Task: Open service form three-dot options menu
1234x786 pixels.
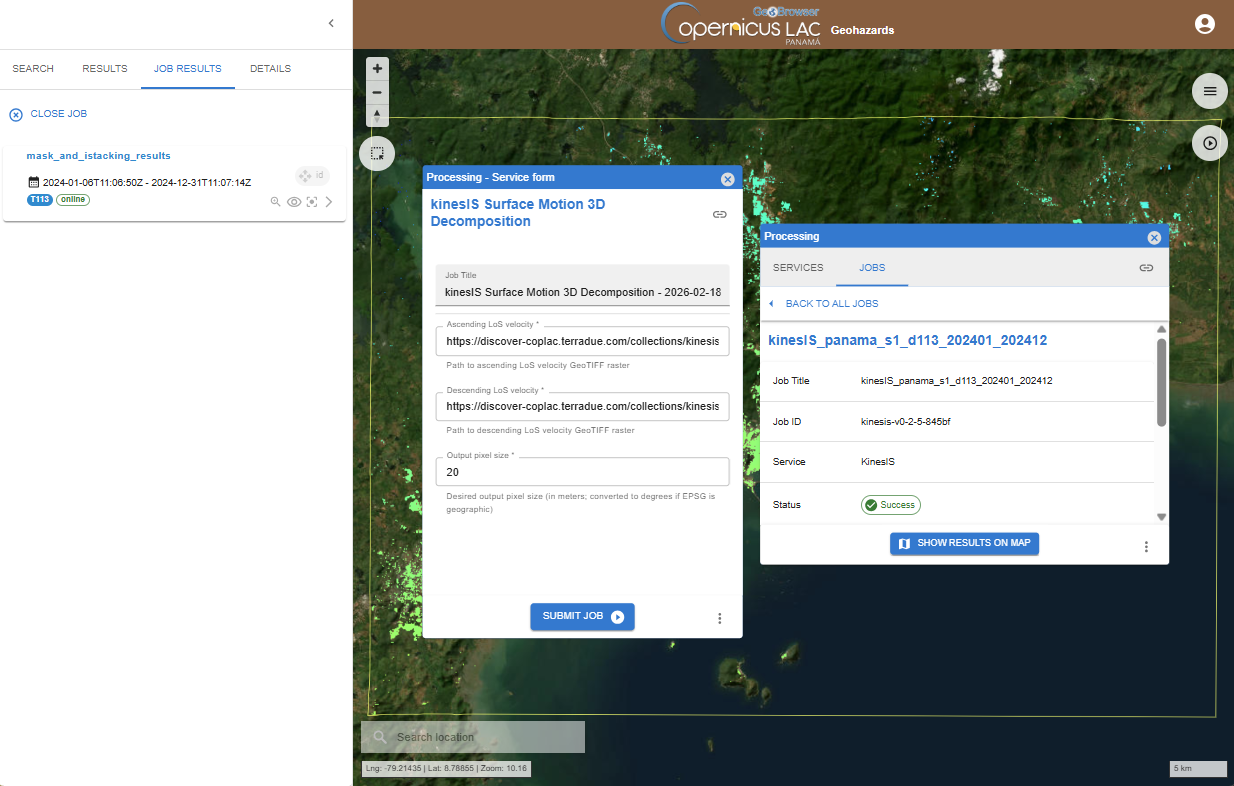Action: tap(719, 618)
